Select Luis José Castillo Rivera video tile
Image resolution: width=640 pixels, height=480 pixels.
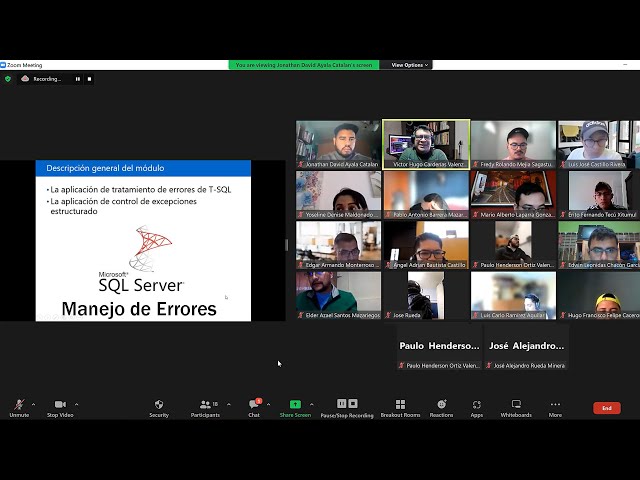click(x=599, y=144)
